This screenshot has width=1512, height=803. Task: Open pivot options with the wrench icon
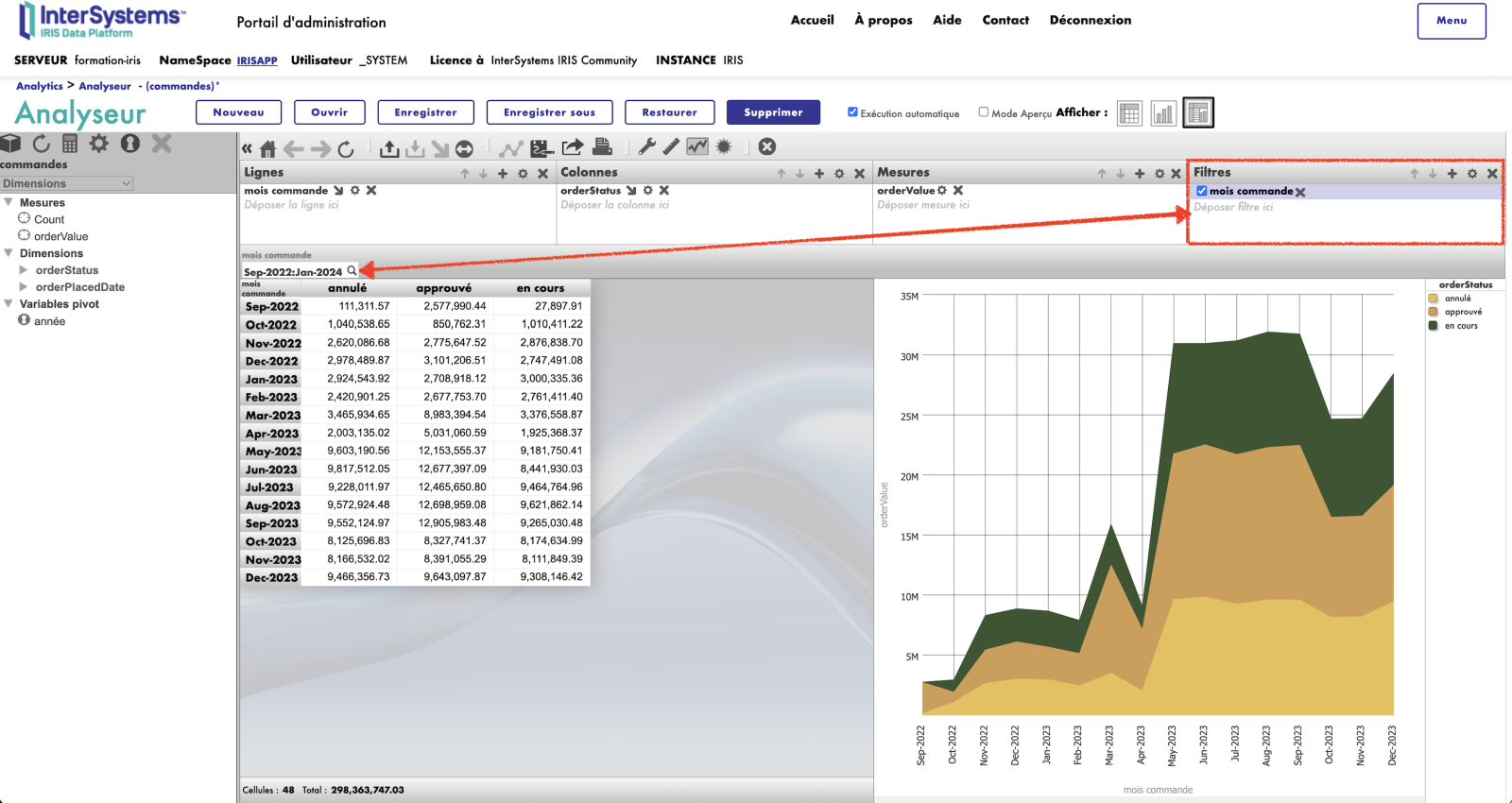click(x=647, y=146)
